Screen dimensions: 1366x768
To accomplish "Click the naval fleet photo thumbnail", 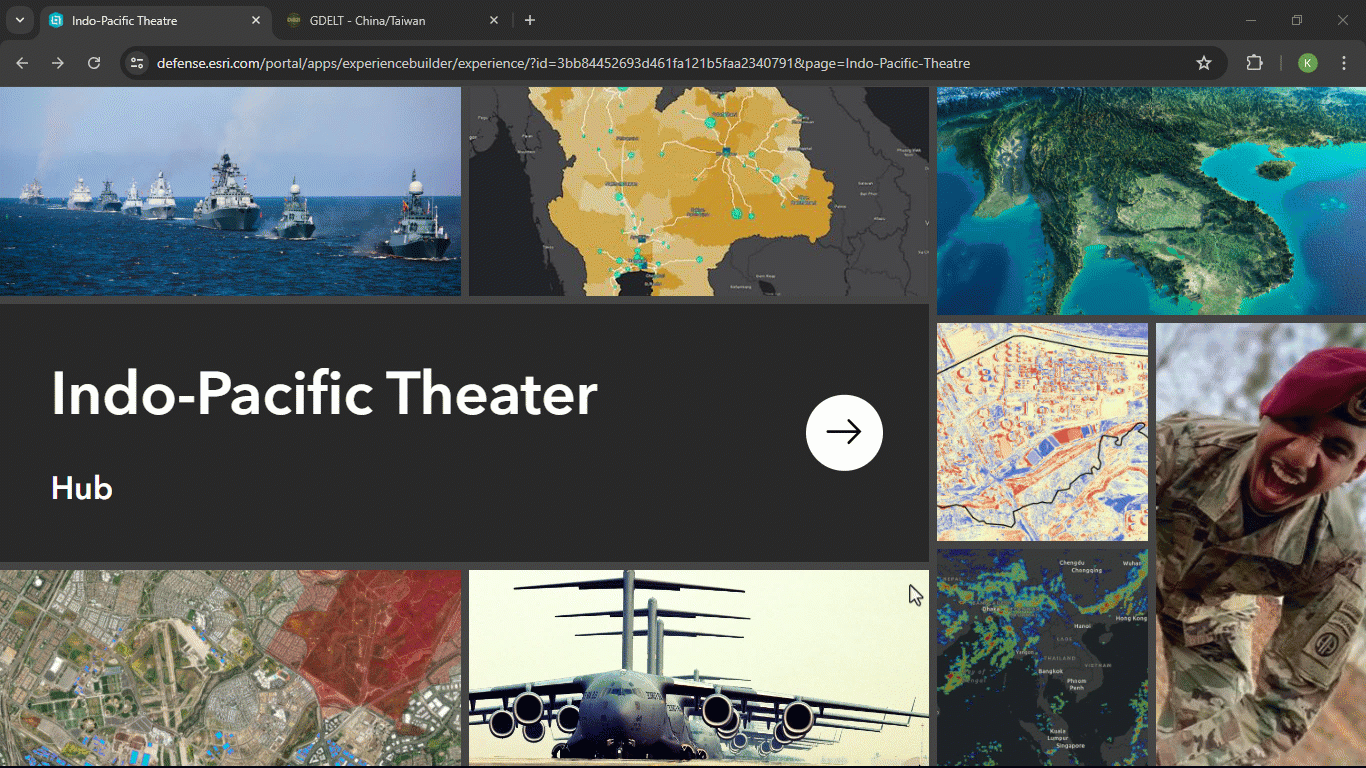I will [x=230, y=190].
